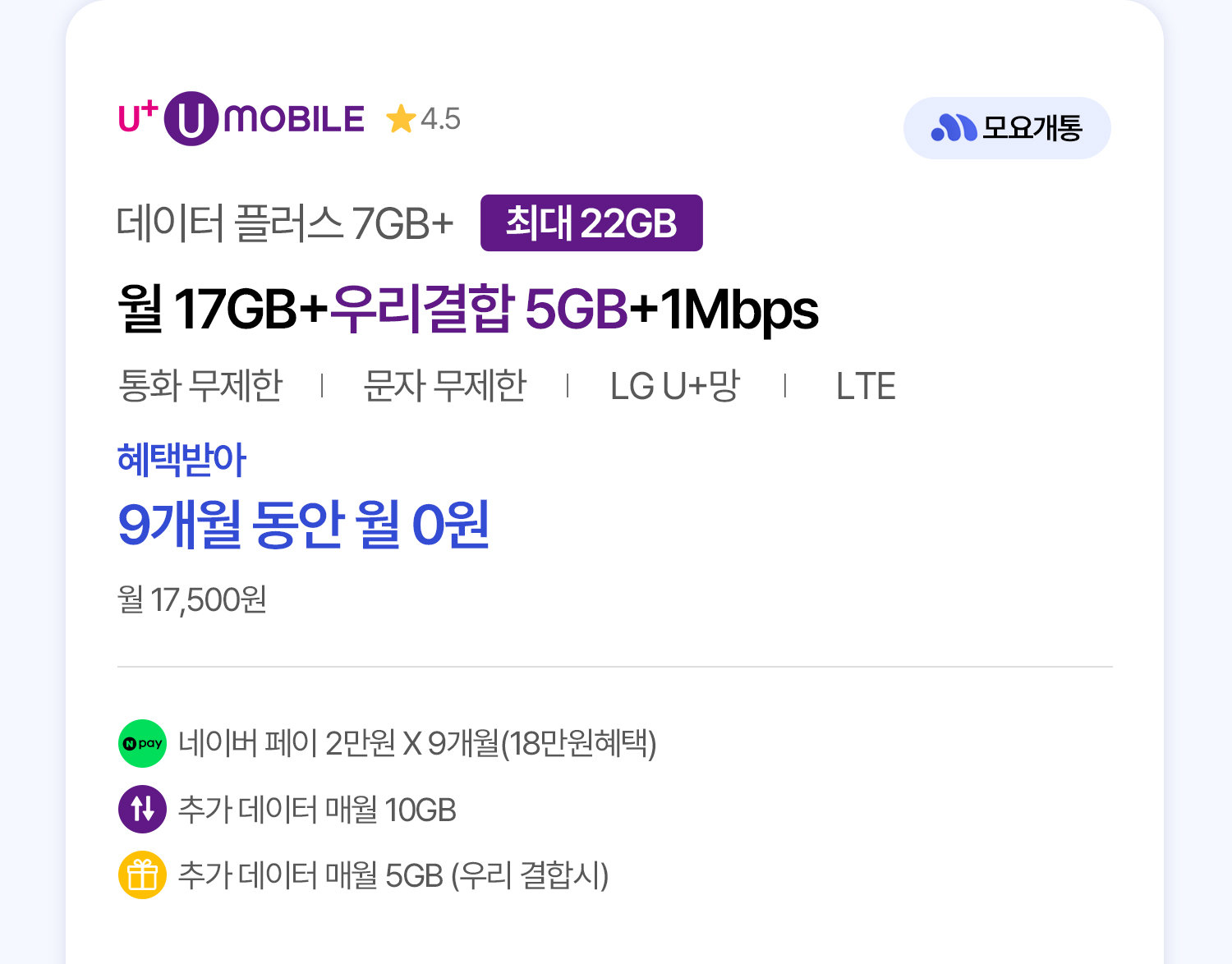Click the 통화 무제한 feature label
This screenshot has height=964, width=1232.
(x=201, y=386)
